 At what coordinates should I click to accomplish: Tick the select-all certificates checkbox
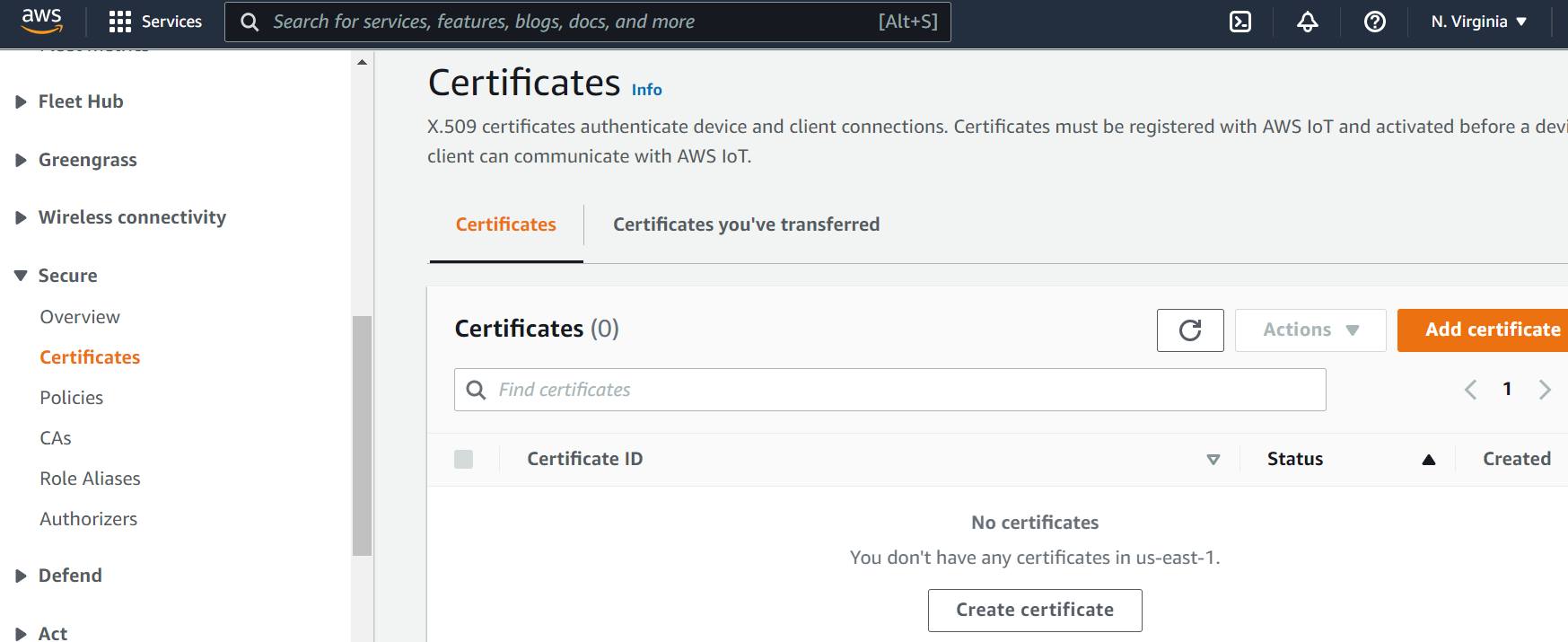464,460
